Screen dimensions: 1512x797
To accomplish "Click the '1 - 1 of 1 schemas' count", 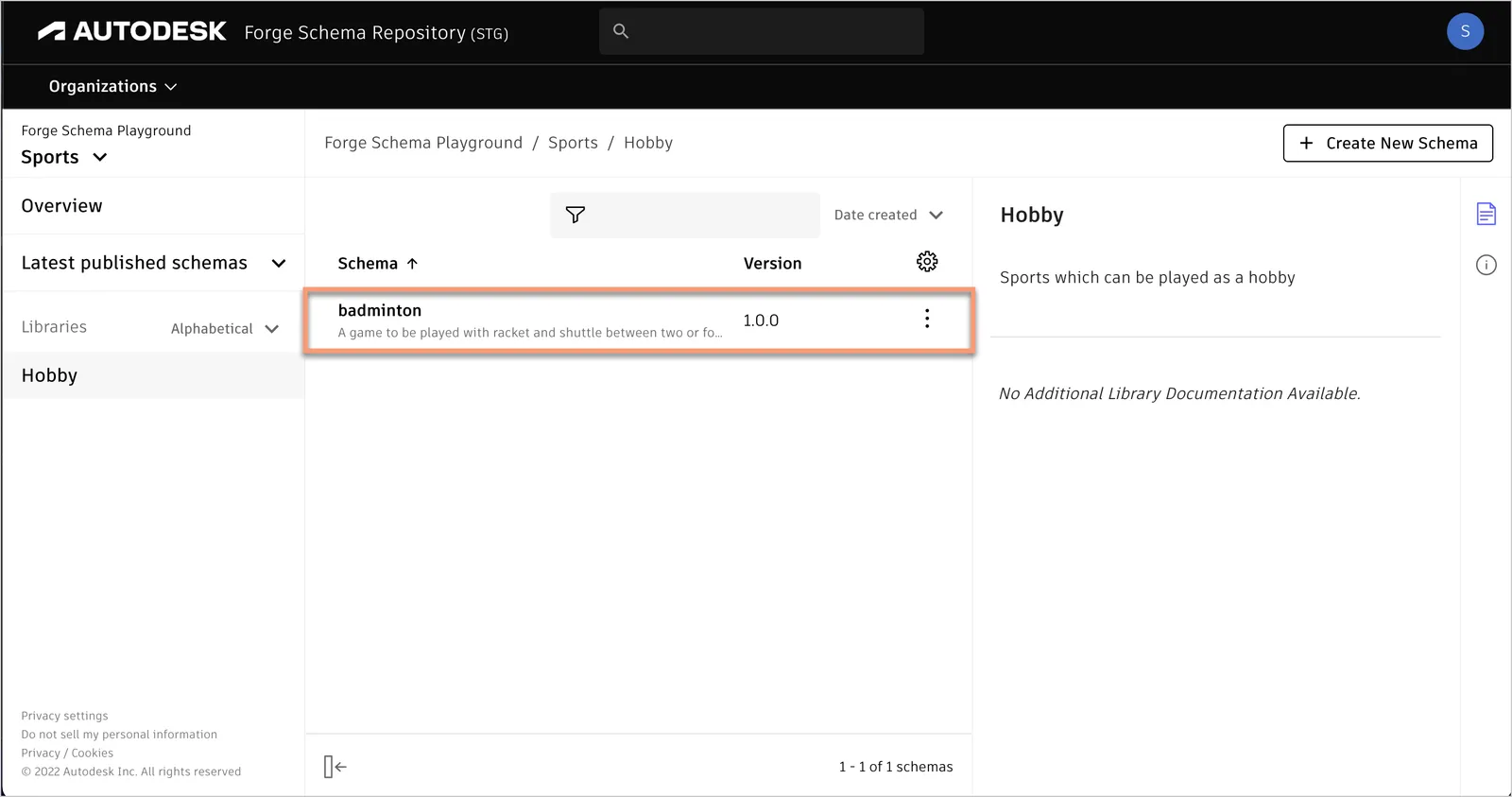I will point(896,767).
